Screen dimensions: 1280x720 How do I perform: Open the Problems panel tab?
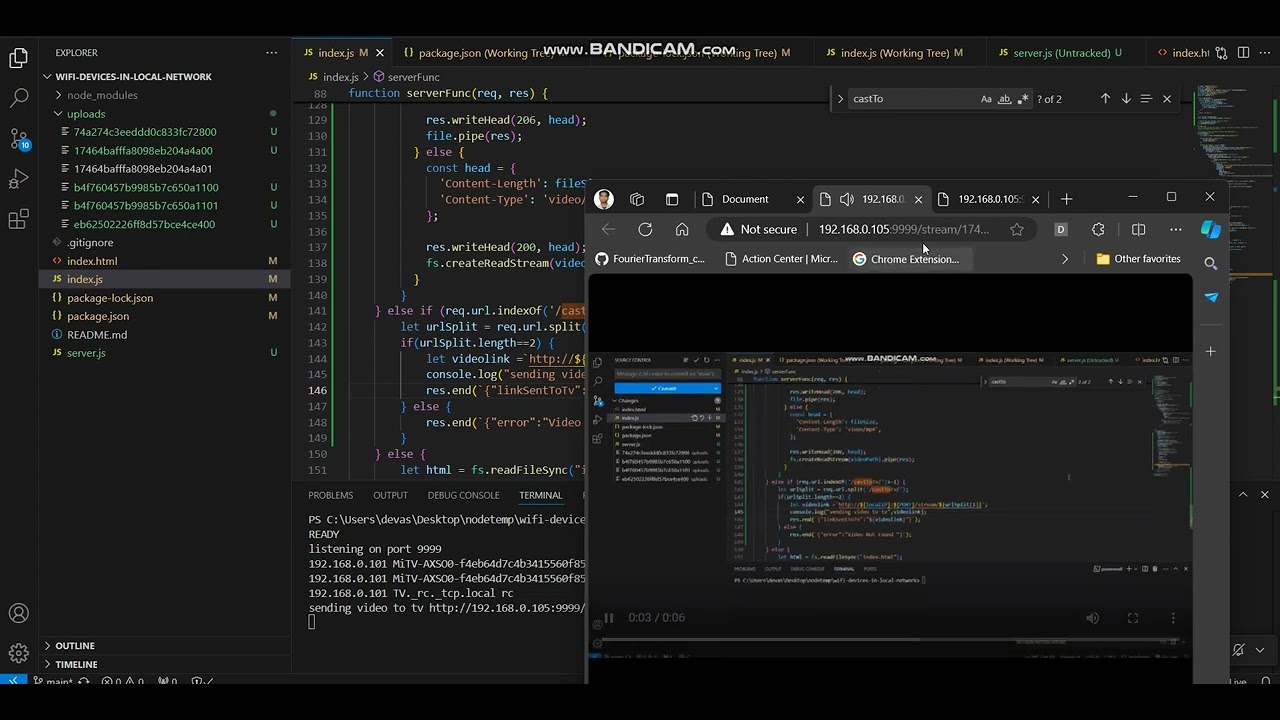coord(330,495)
